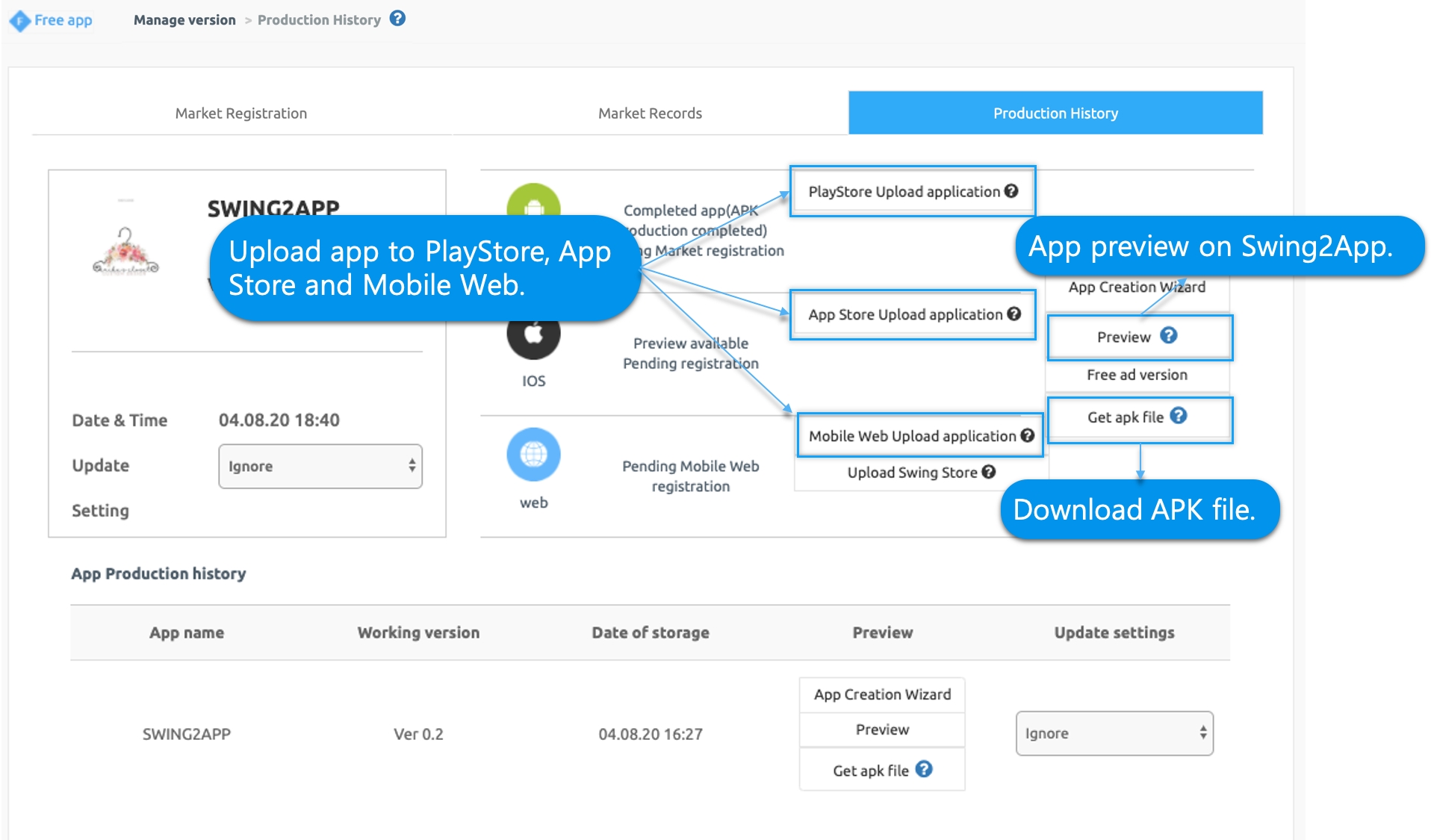Open help icon beside Mobile Web Upload application
Screen dimensions: 1431x840
click(1028, 435)
